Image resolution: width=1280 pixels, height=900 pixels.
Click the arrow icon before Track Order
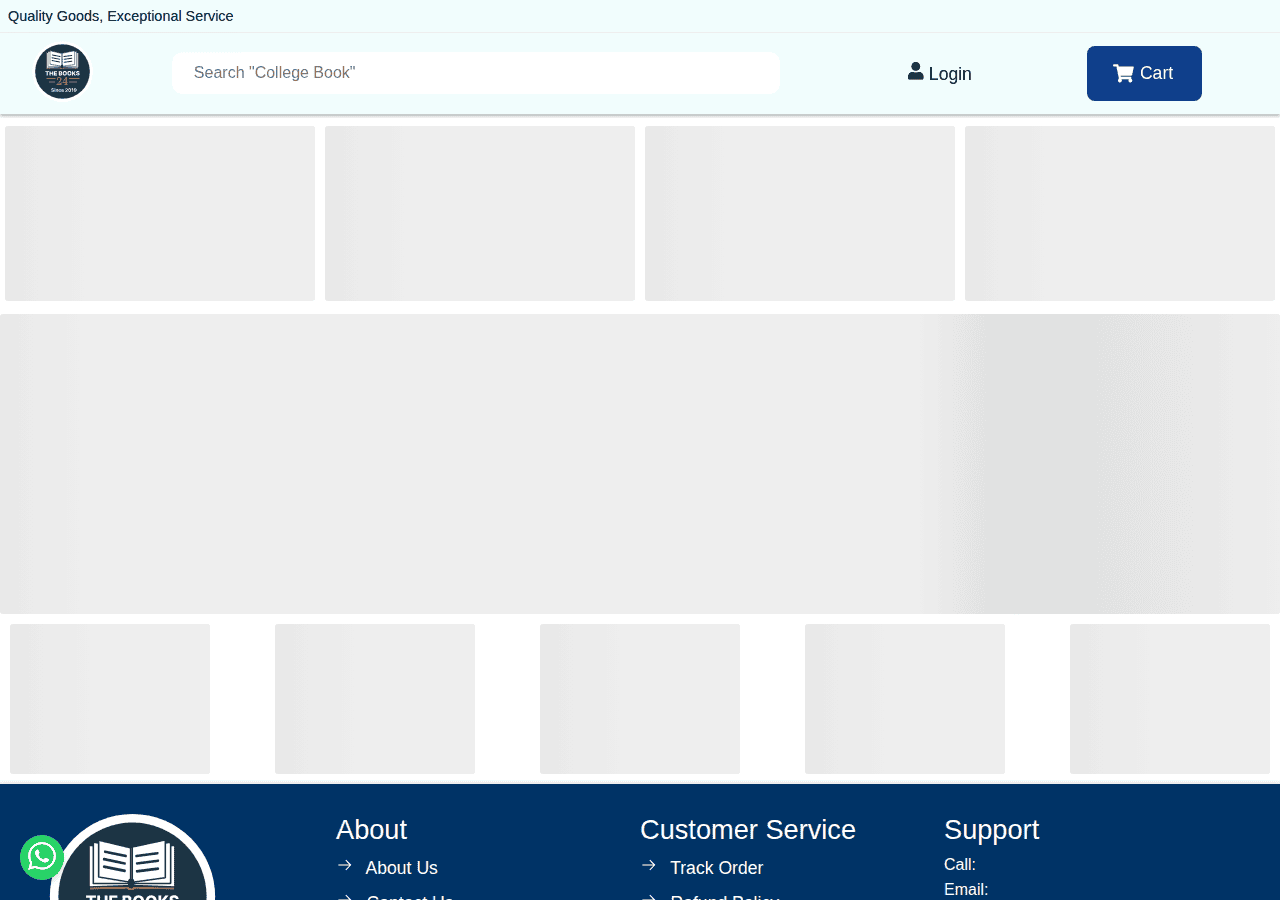click(649, 865)
